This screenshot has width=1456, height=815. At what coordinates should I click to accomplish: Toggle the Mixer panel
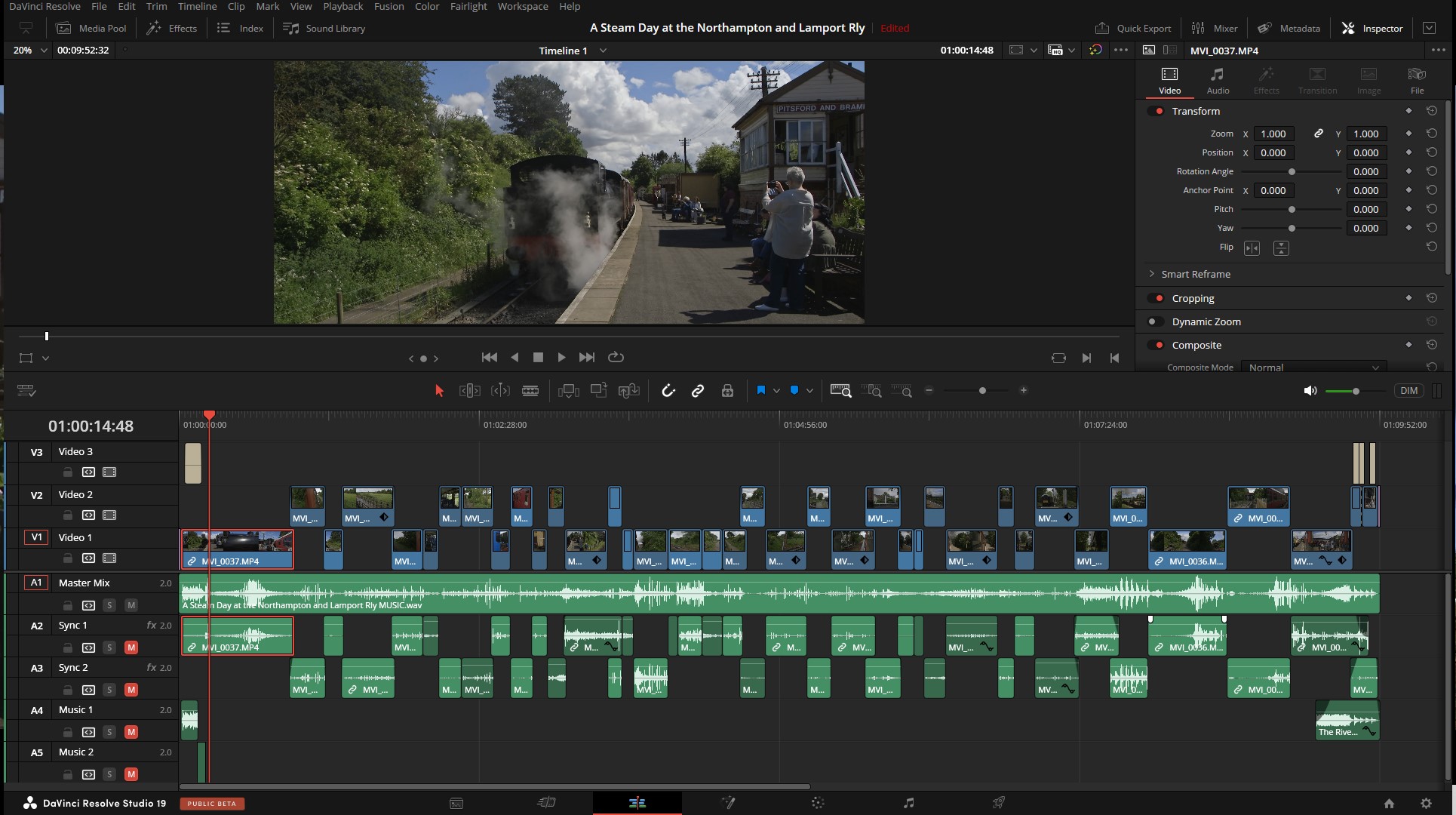coord(1214,28)
